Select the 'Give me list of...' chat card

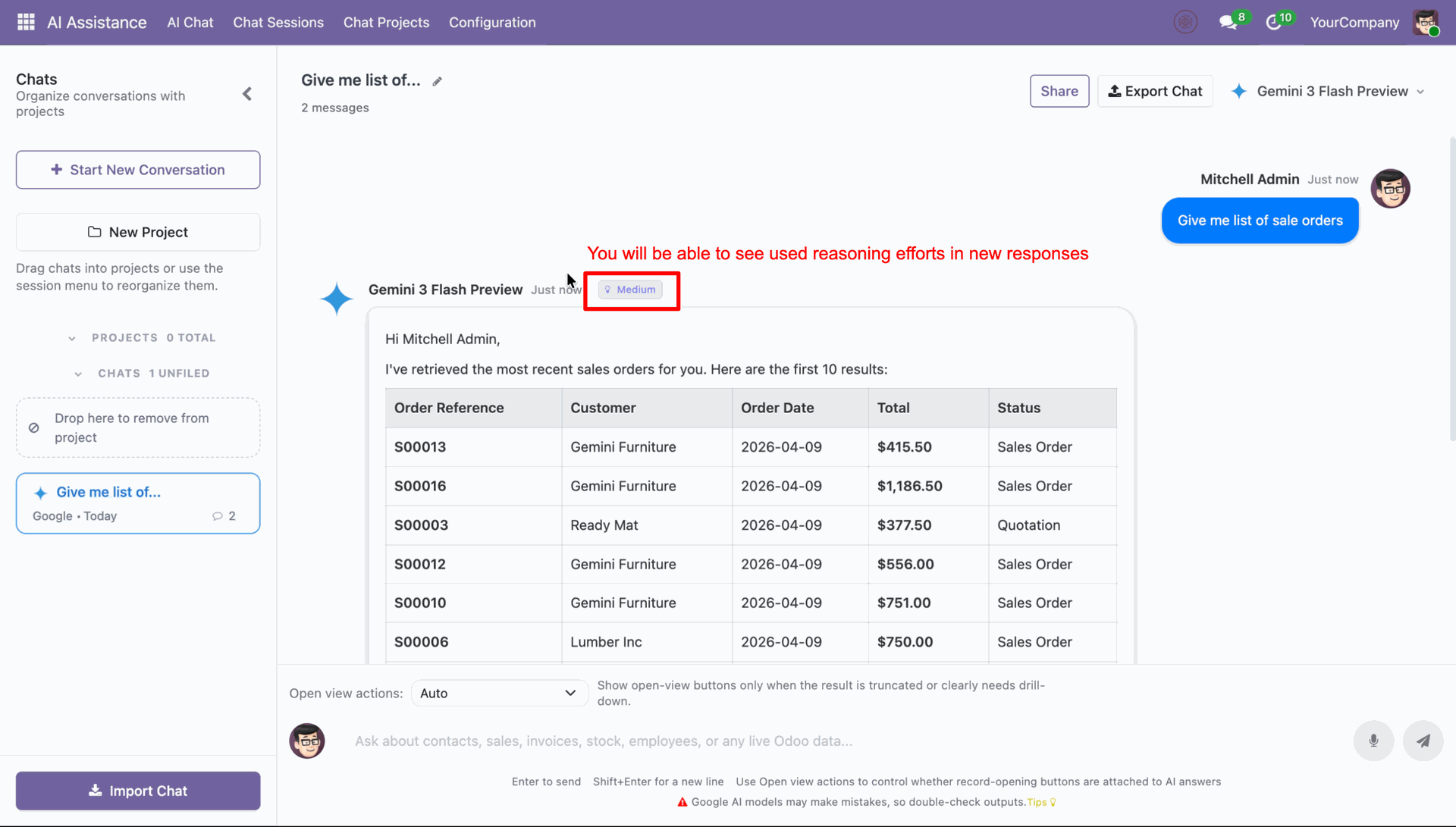pos(138,503)
